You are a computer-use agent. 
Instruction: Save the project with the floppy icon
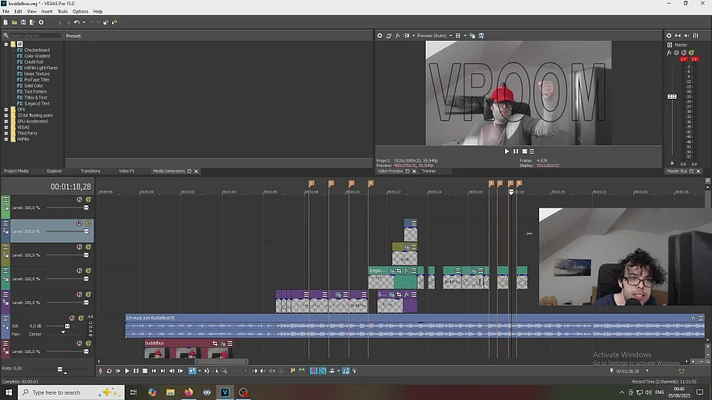pos(23,22)
